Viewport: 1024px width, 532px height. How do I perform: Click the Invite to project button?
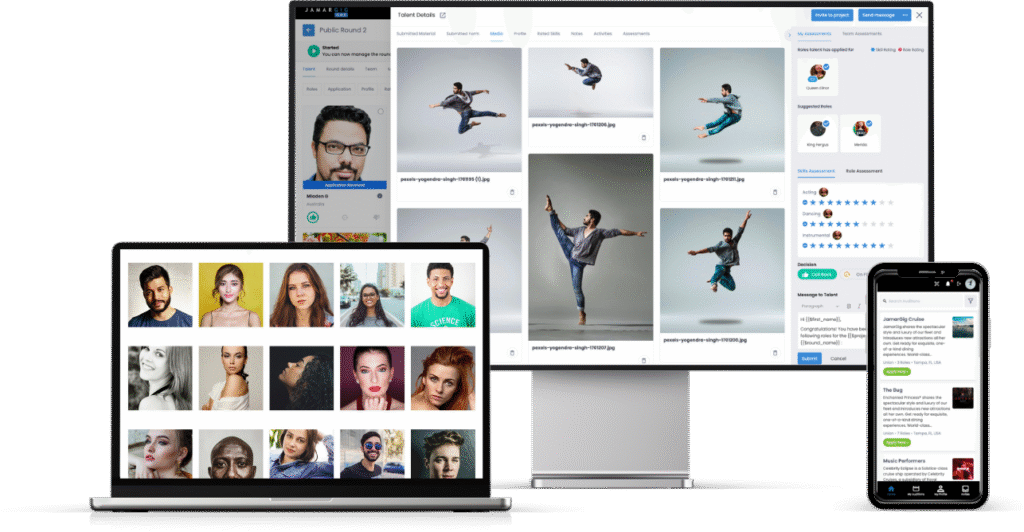point(831,15)
